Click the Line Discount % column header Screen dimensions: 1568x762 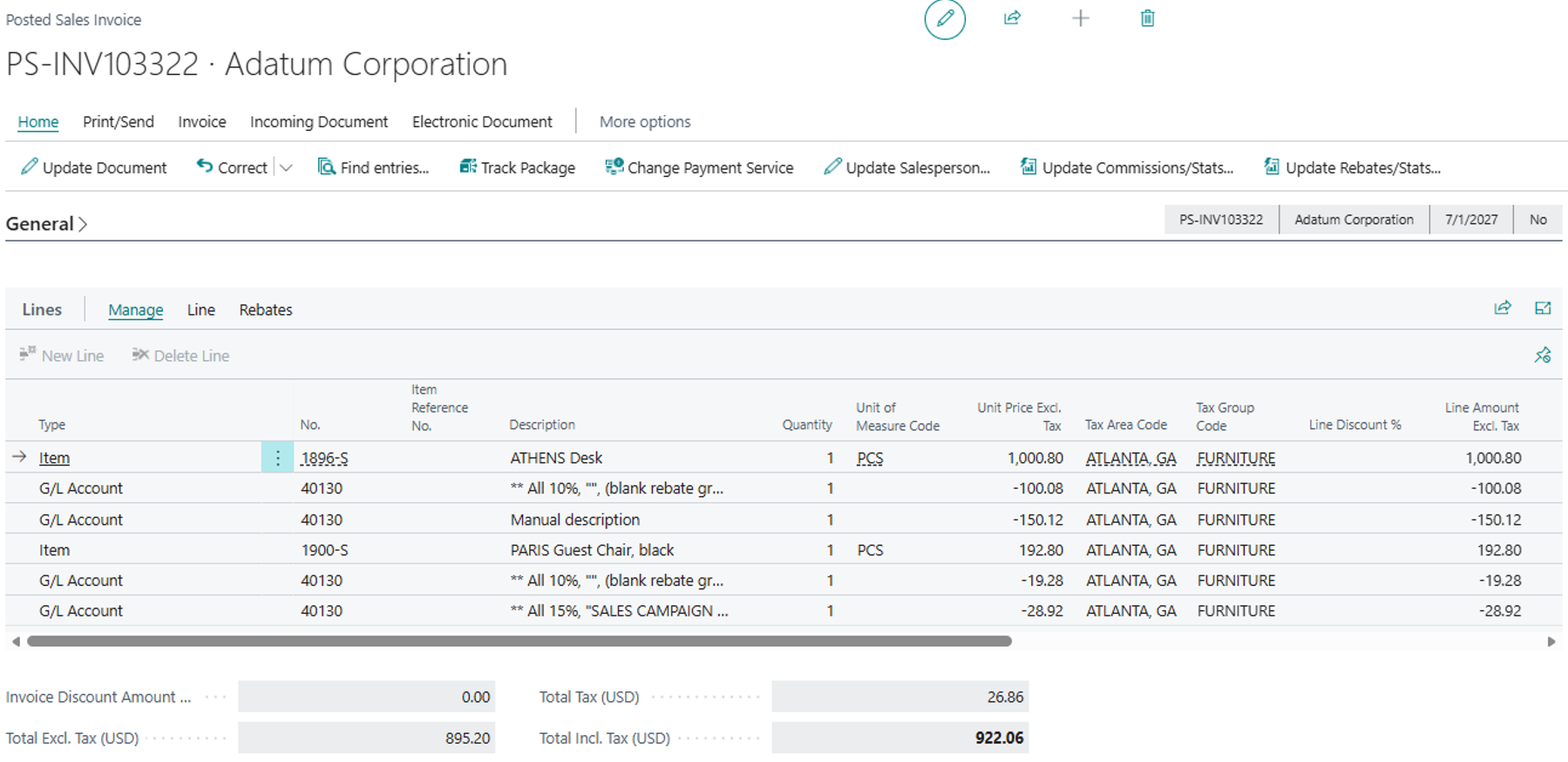tap(1355, 425)
